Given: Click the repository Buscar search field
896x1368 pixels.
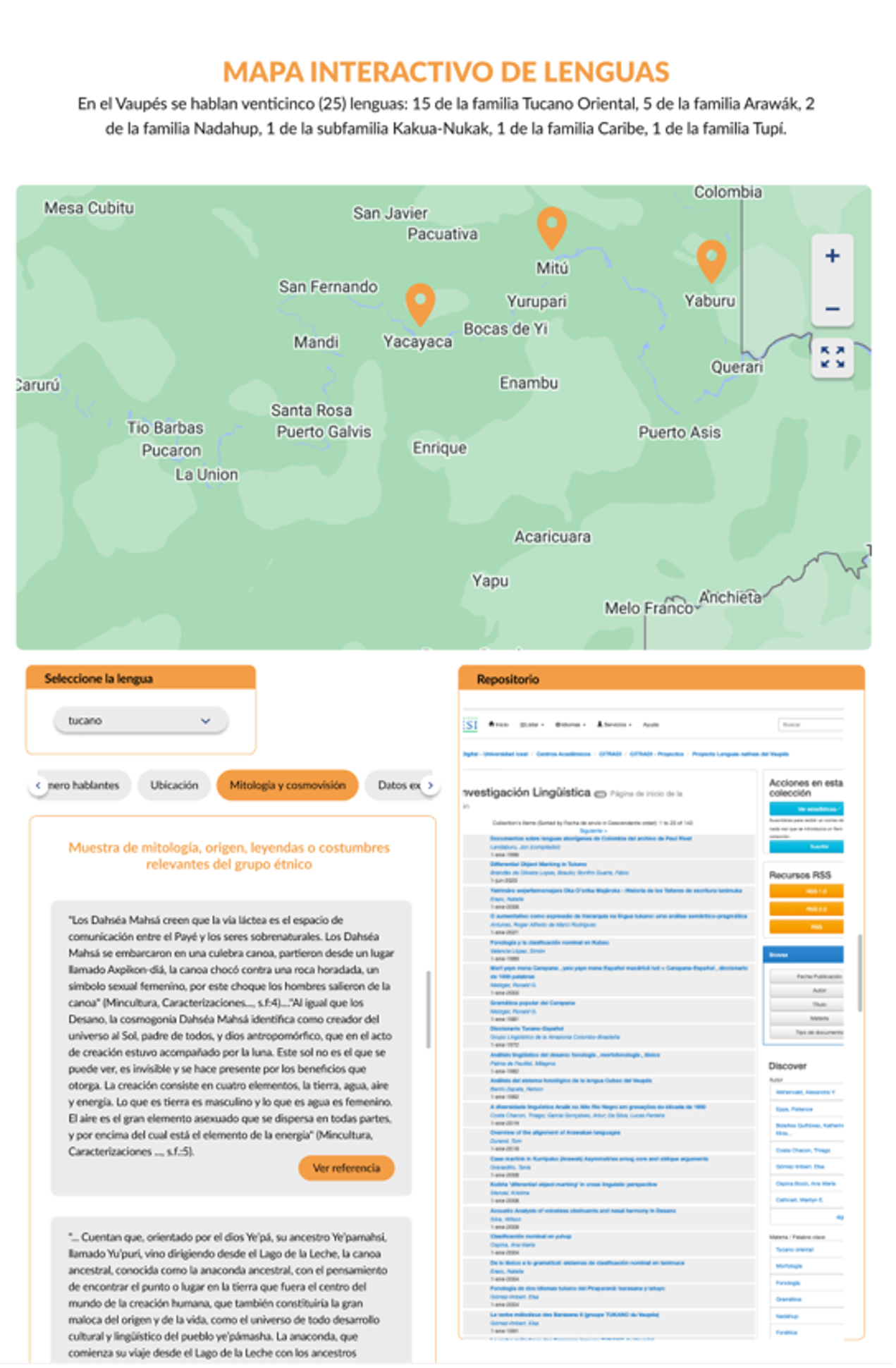Looking at the screenshot, I should tap(811, 725).
